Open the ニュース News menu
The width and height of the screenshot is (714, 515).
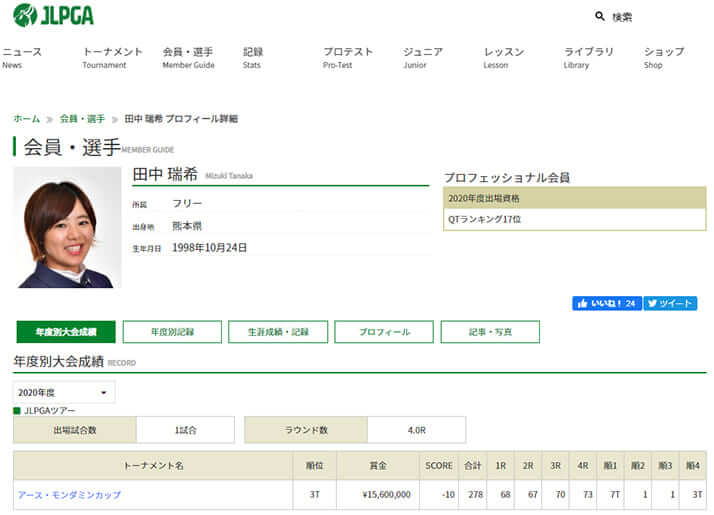[22, 58]
